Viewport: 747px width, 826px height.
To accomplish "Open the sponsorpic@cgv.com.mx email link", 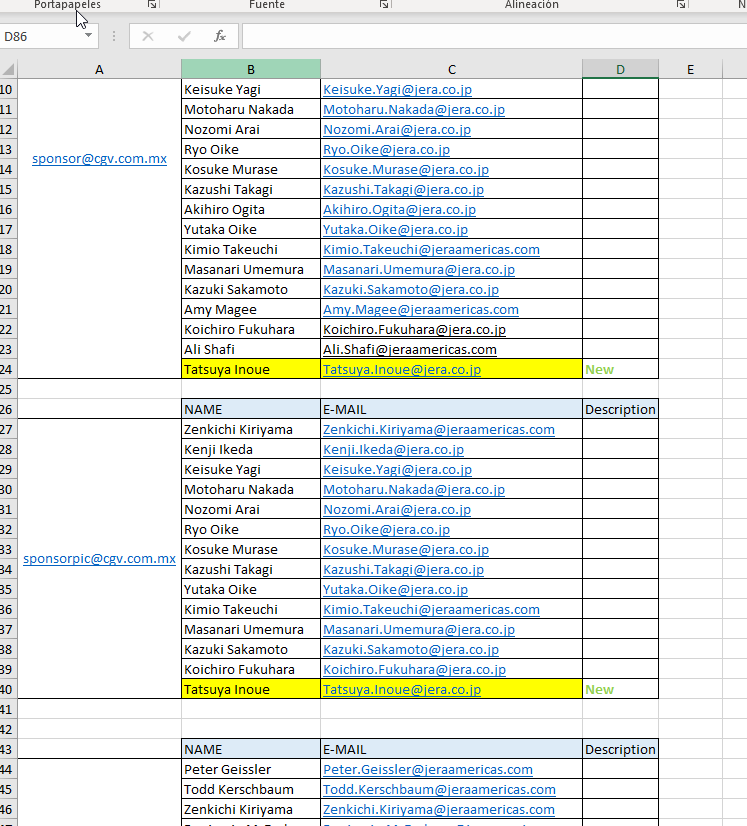I will [99, 559].
